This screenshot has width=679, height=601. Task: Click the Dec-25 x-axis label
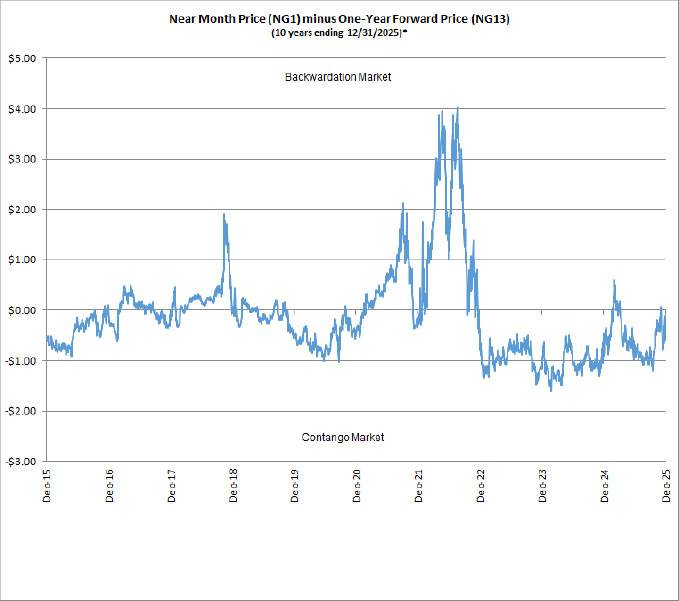[x=665, y=483]
